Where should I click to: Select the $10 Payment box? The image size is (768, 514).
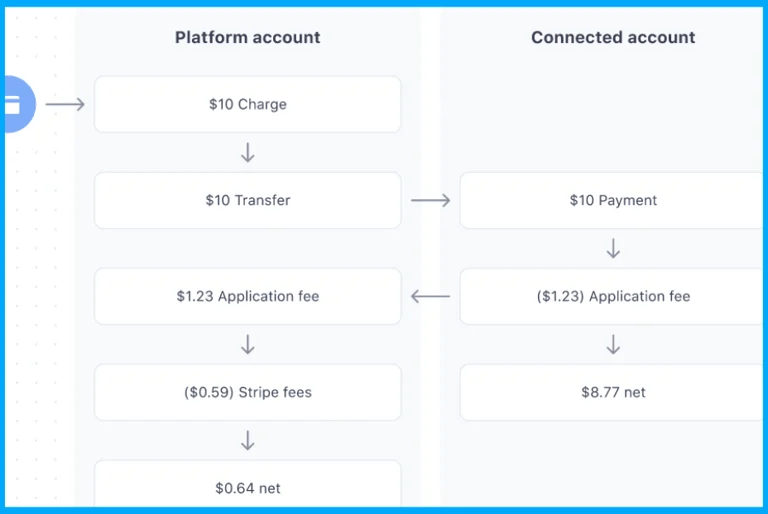click(612, 200)
